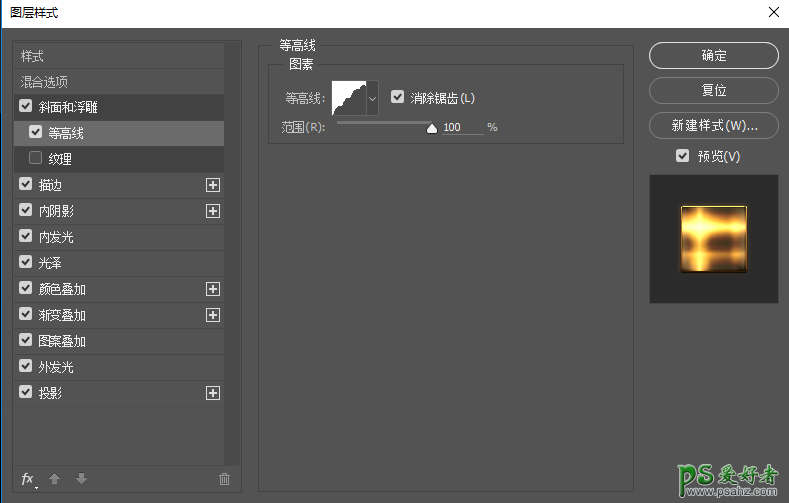This screenshot has width=789, height=503.
Task: Toggle the 消除锯齿 anti-alias checkbox
Action: point(398,97)
